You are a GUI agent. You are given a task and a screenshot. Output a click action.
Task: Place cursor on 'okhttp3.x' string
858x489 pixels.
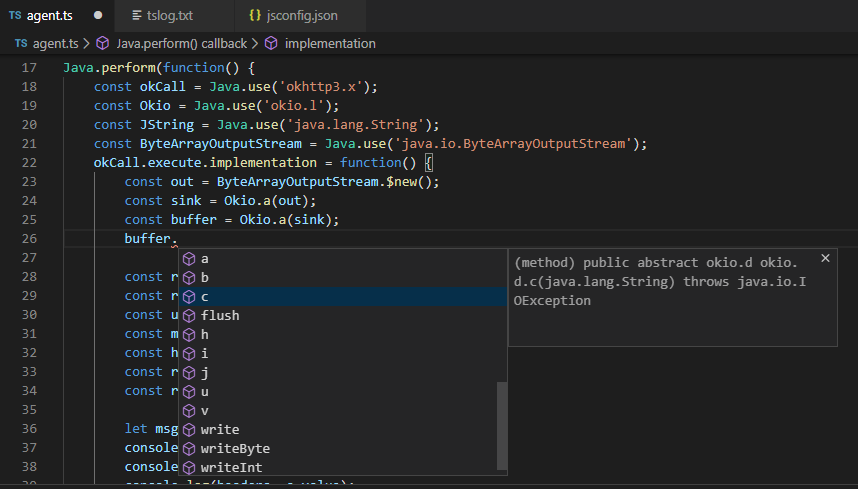321,87
